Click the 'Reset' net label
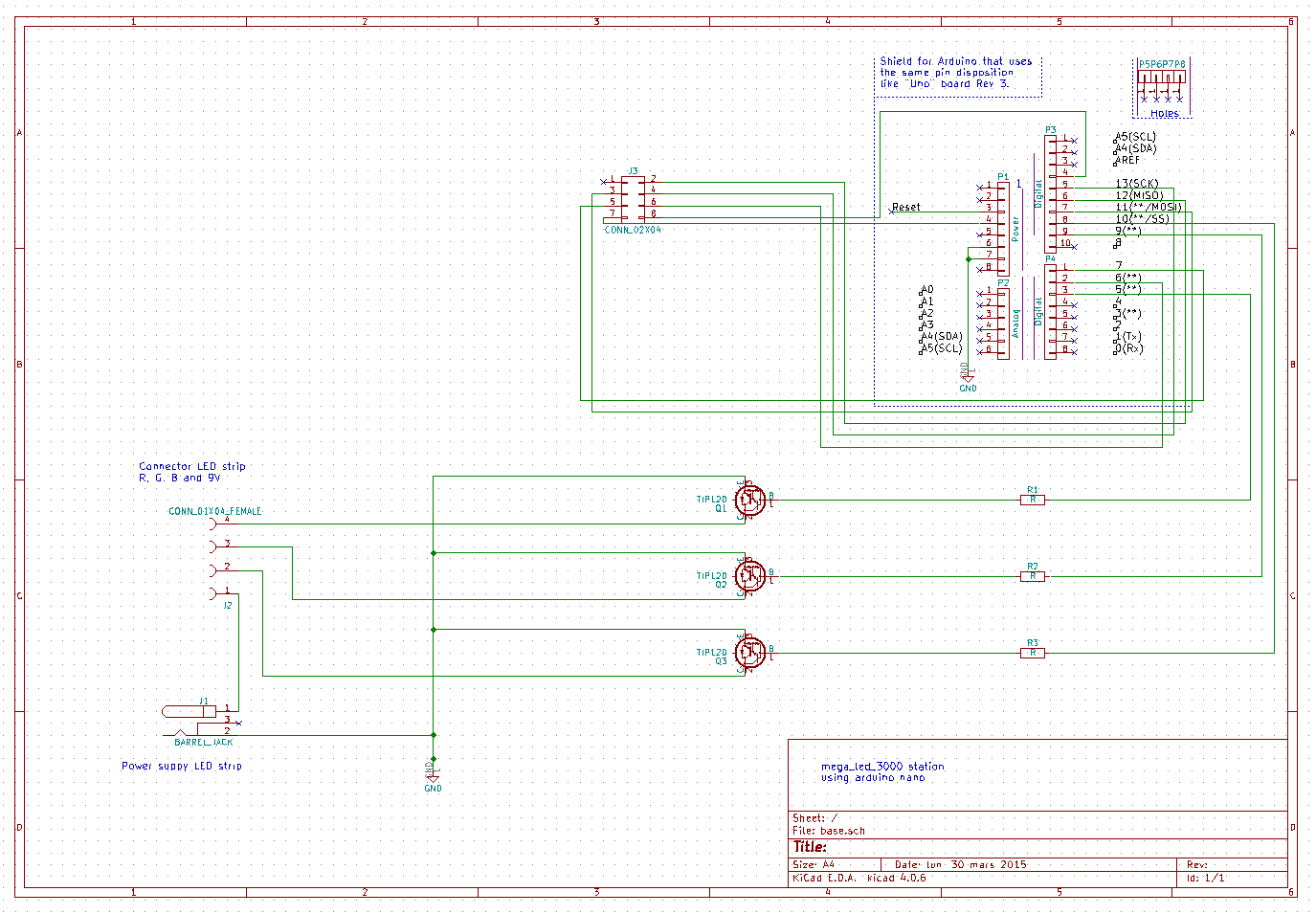 [x=905, y=207]
